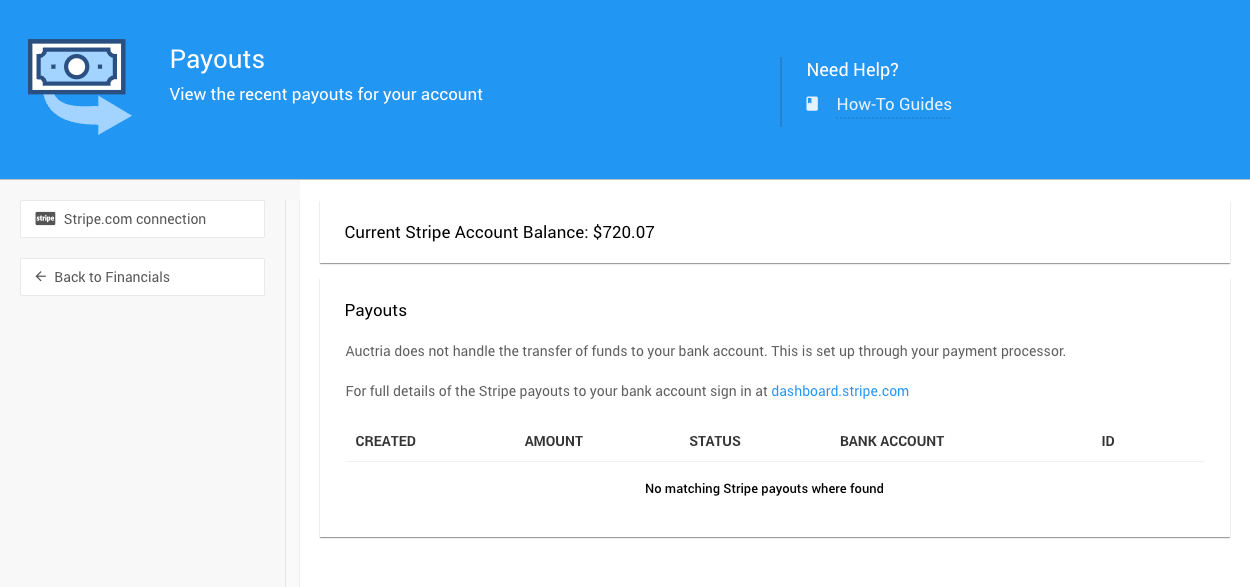The image size is (1250, 587).
Task: Click the CREATED column header
Action: (385, 441)
